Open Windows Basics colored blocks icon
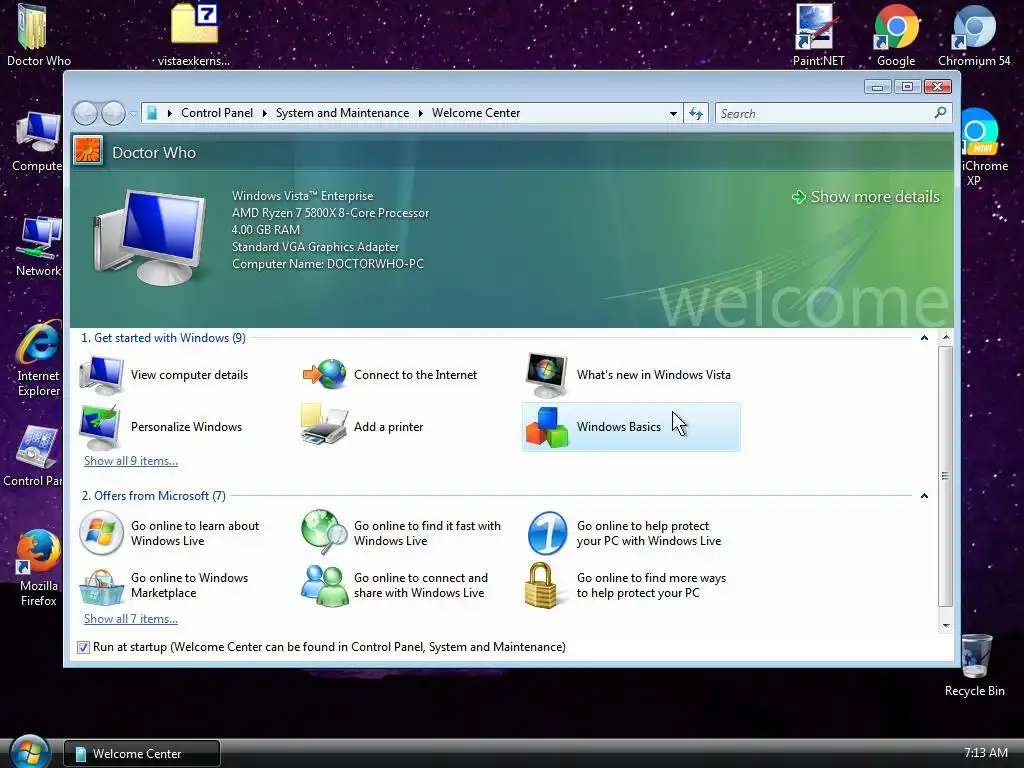 (547, 427)
